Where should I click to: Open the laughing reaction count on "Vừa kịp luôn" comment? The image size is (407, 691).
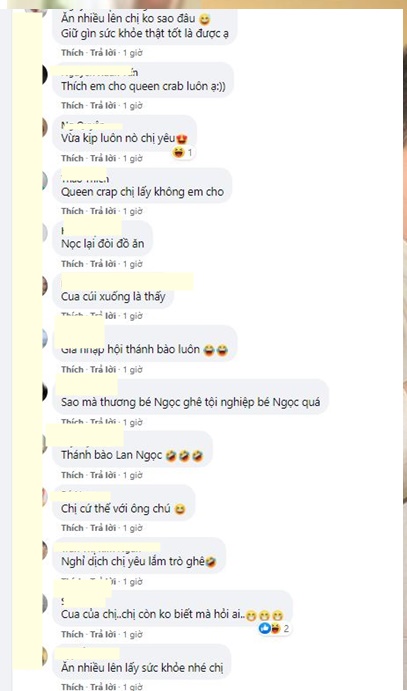(x=183, y=153)
